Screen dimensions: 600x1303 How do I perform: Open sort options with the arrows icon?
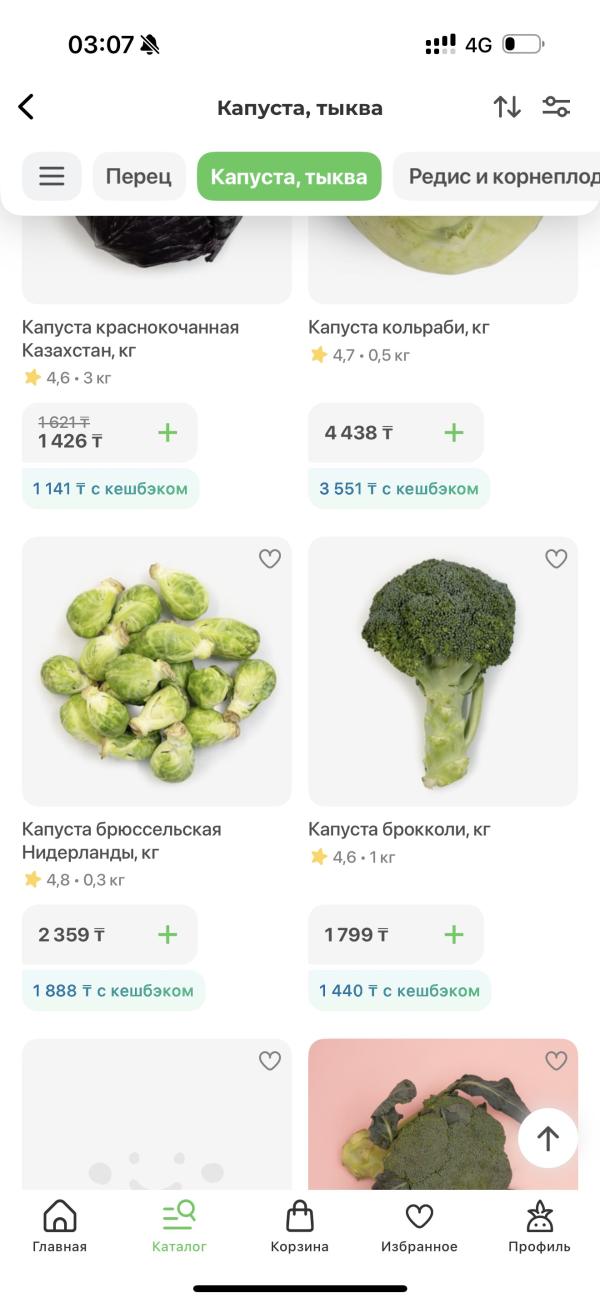(x=507, y=107)
